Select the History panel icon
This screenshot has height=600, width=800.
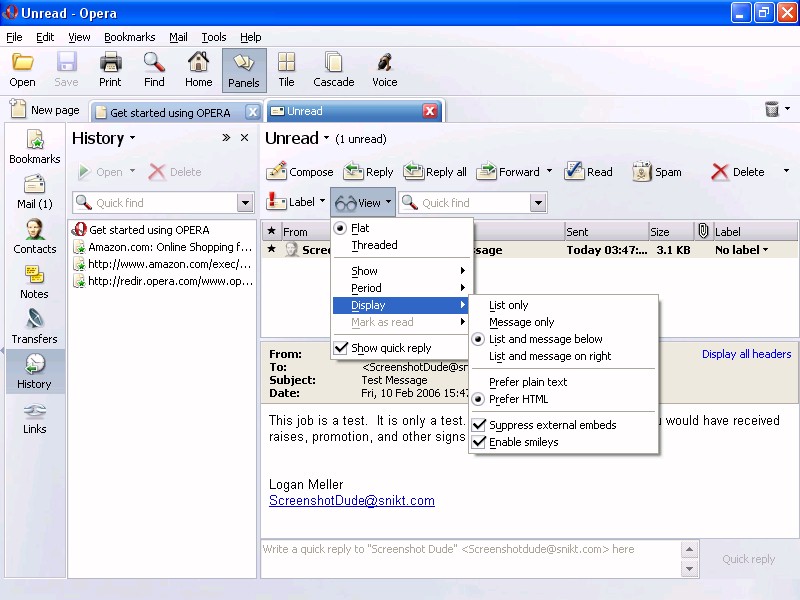point(35,371)
